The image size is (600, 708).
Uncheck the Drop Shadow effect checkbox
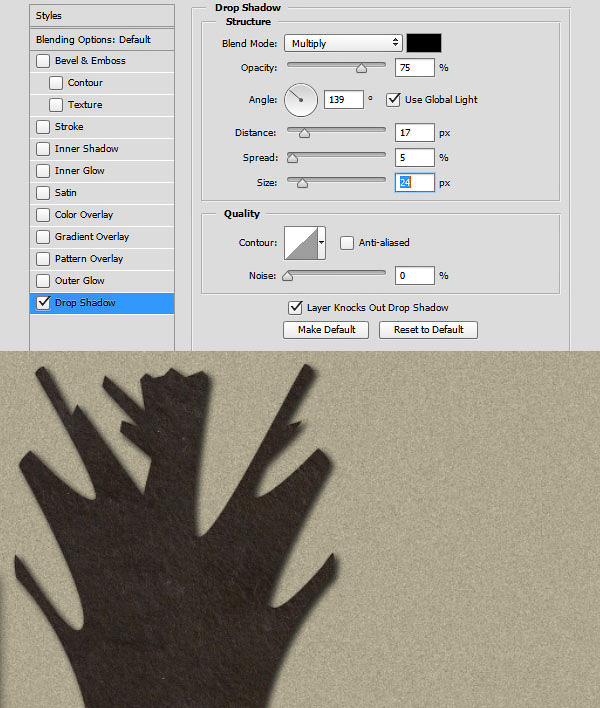click(x=43, y=303)
